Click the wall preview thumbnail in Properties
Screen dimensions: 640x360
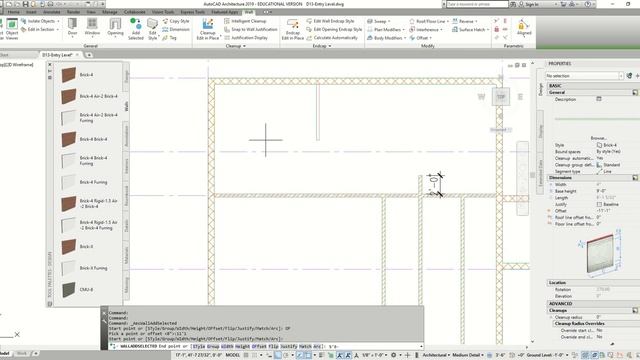click(x=600, y=253)
